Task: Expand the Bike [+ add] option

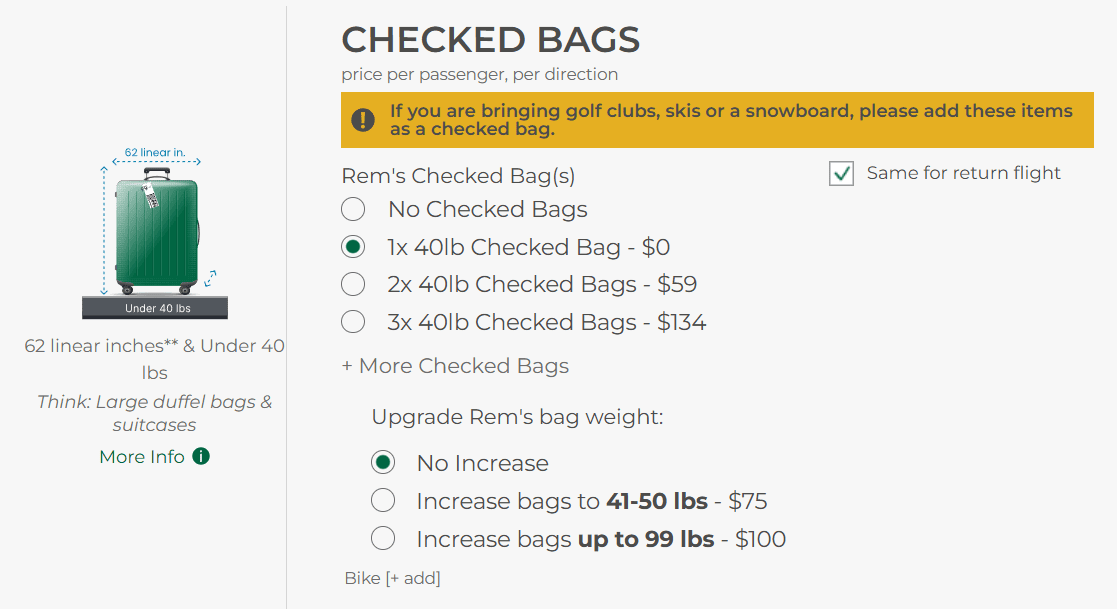Action: click(x=393, y=578)
